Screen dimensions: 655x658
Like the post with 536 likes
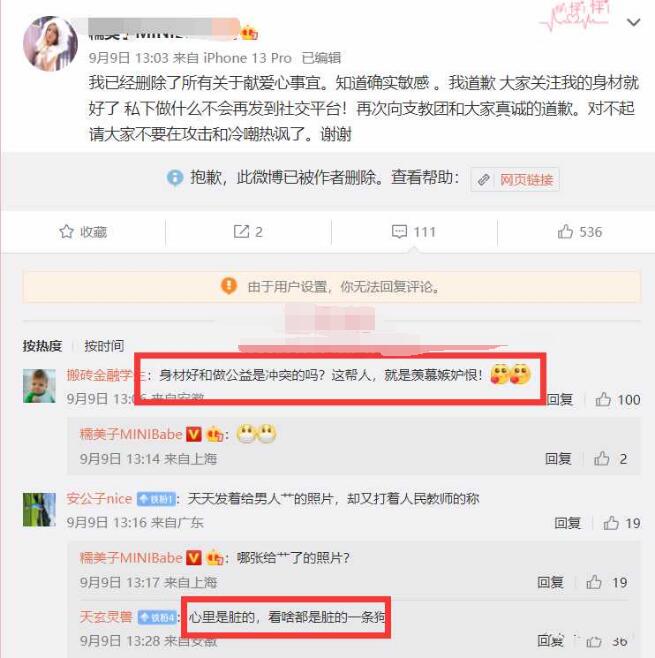(565, 232)
